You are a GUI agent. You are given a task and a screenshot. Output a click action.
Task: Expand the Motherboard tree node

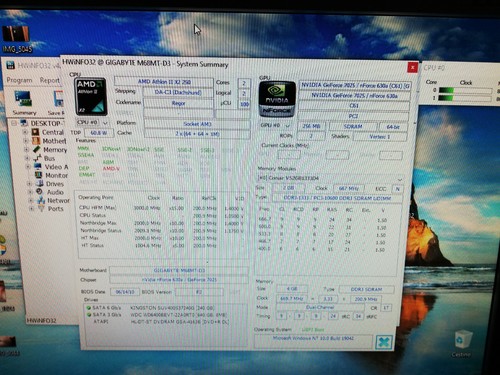click(x=26, y=141)
